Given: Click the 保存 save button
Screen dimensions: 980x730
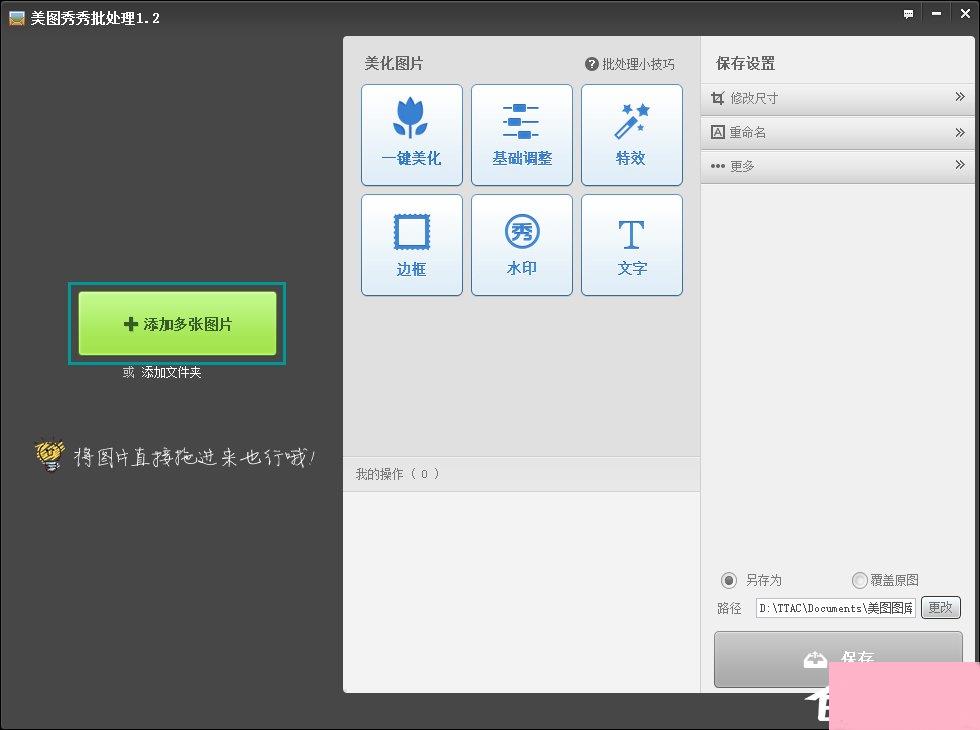Looking at the screenshot, I should pyautogui.click(x=838, y=659).
